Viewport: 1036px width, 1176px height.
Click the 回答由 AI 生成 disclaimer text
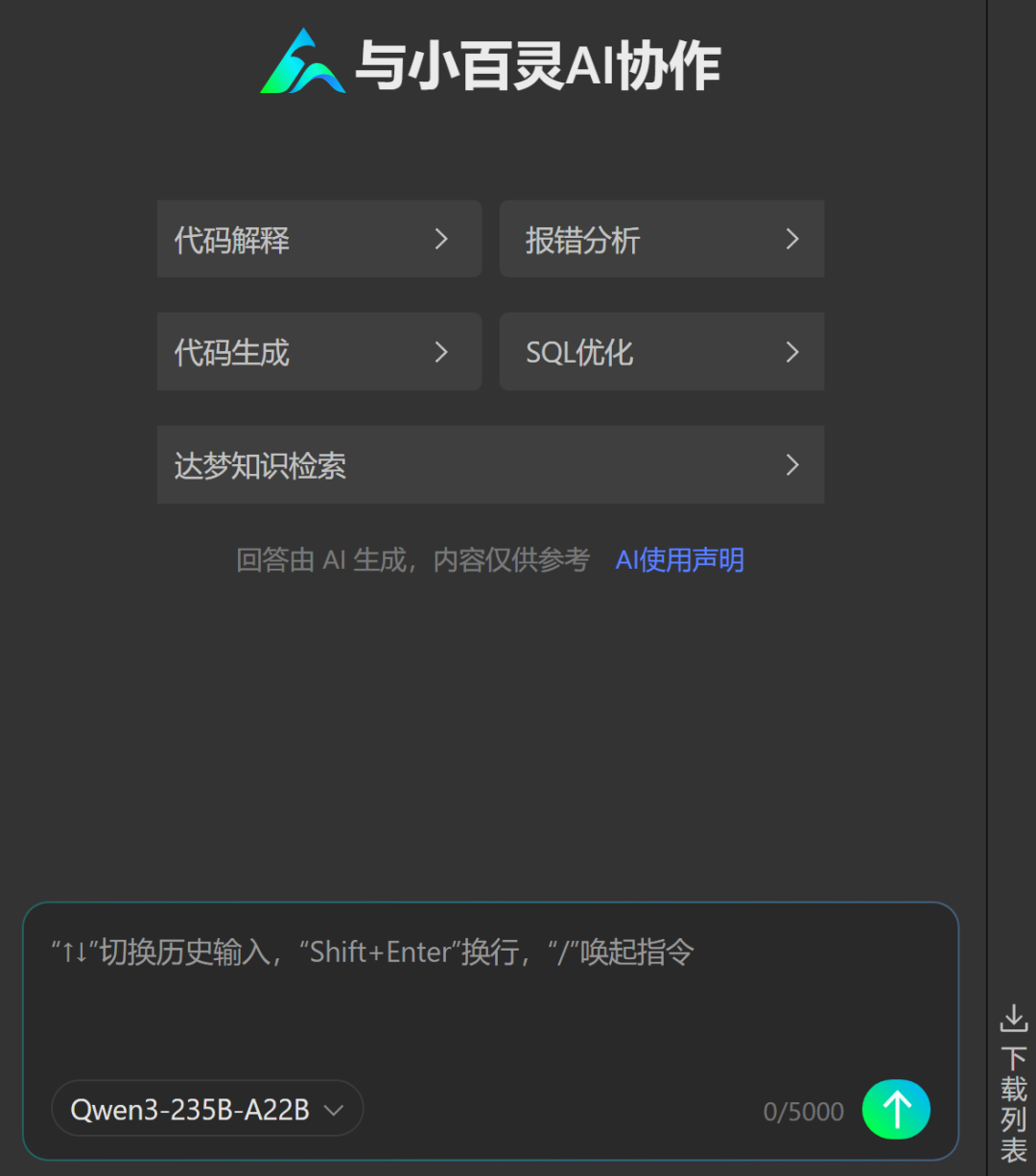(412, 560)
